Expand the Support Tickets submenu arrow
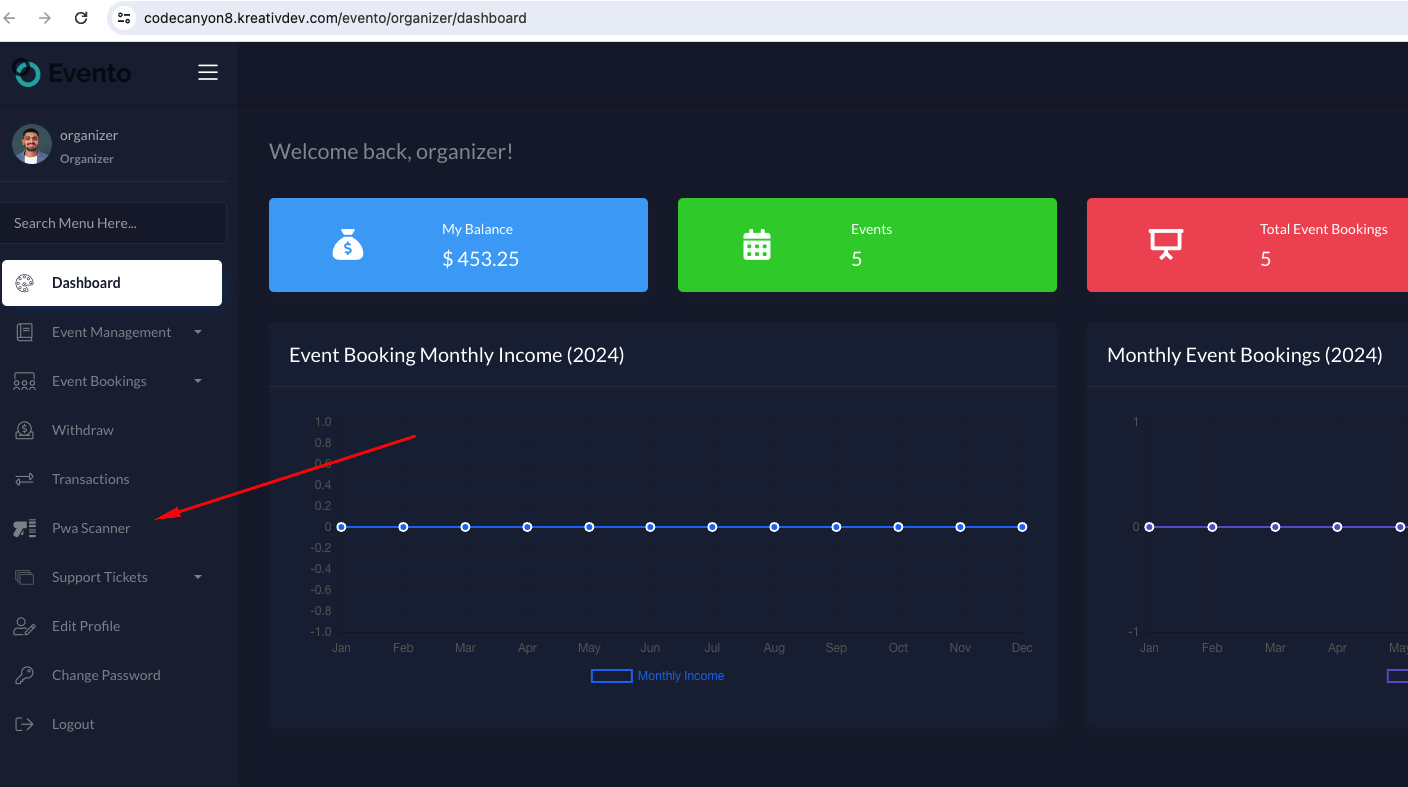The width and height of the screenshot is (1408, 787). click(198, 577)
